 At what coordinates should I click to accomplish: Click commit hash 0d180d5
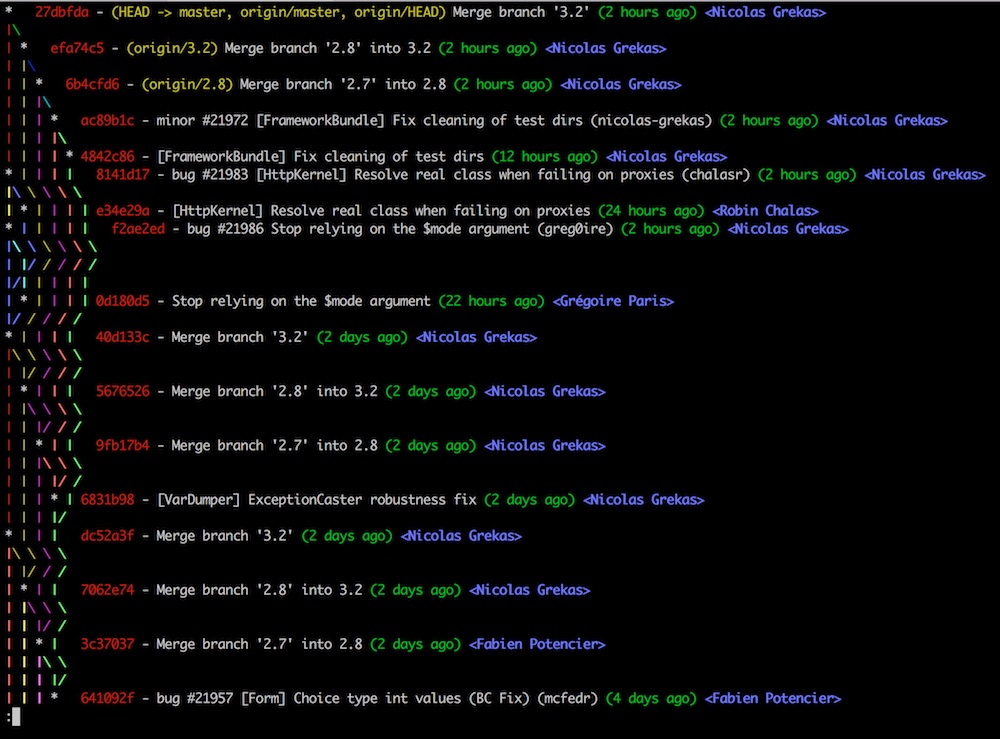click(x=122, y=300)
